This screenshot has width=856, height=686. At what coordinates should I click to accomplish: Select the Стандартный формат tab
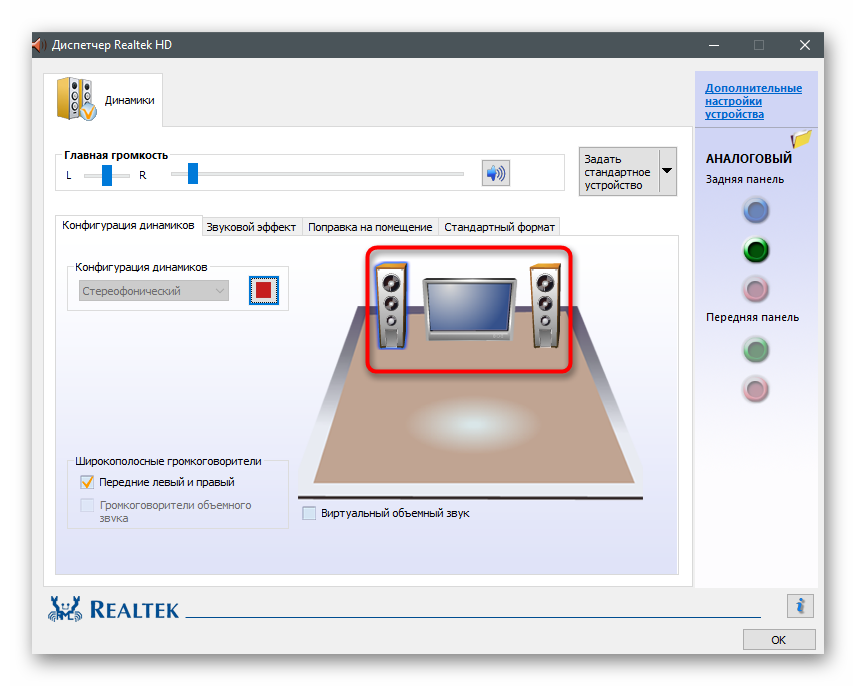pyautogui.click(x=499, y=227)
